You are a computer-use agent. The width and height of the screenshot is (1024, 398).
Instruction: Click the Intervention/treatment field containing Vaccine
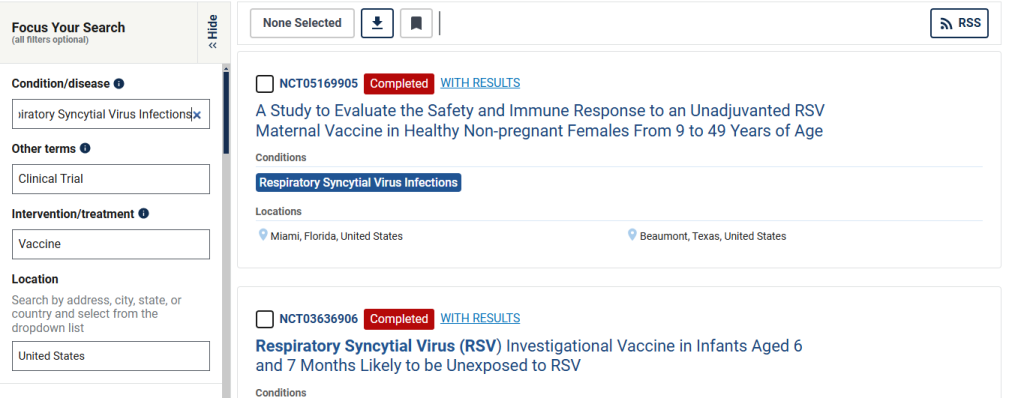tap(111, 244)
